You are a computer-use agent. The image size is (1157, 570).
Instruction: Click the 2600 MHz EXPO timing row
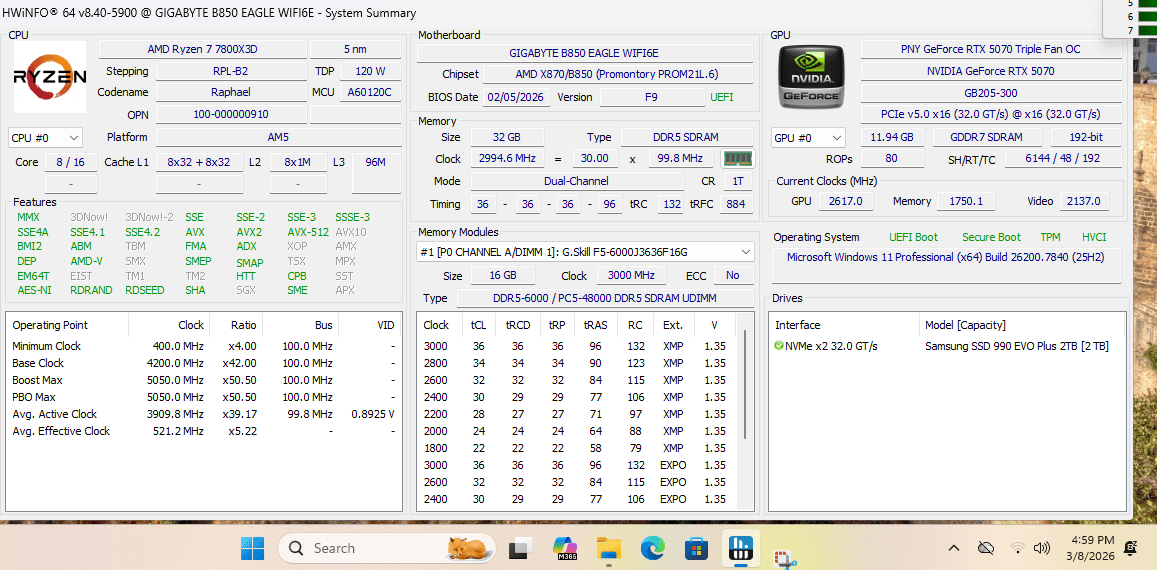coord(577,482)
